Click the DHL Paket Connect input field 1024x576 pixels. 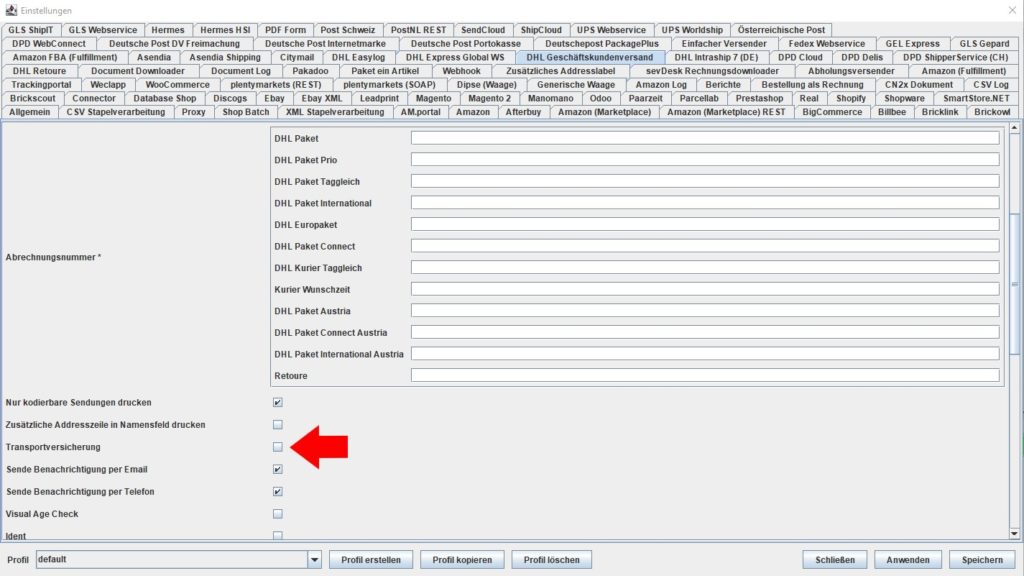point(705,246)
